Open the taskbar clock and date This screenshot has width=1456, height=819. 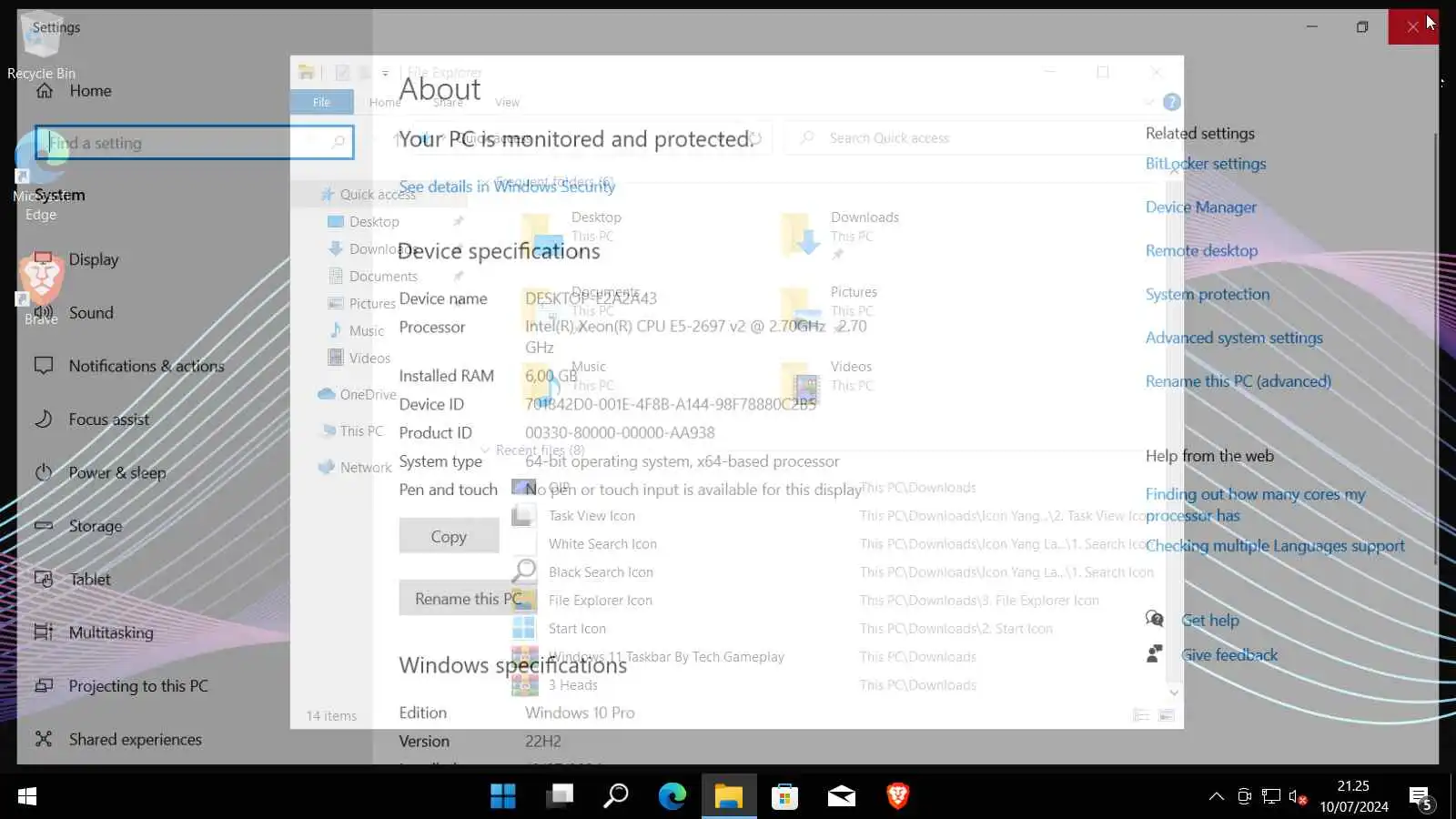[1354, 796]
